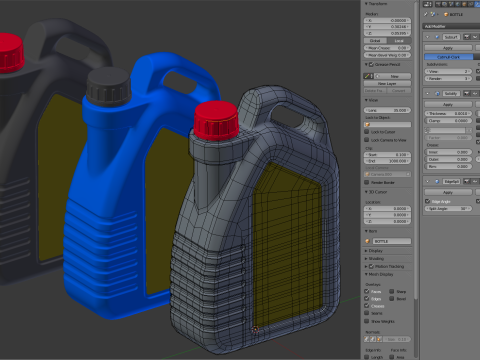The height and width of the screenshot is (360, 480).
Task: Enable Edge Info Length checkbox
Action: (x=367, y=357)
